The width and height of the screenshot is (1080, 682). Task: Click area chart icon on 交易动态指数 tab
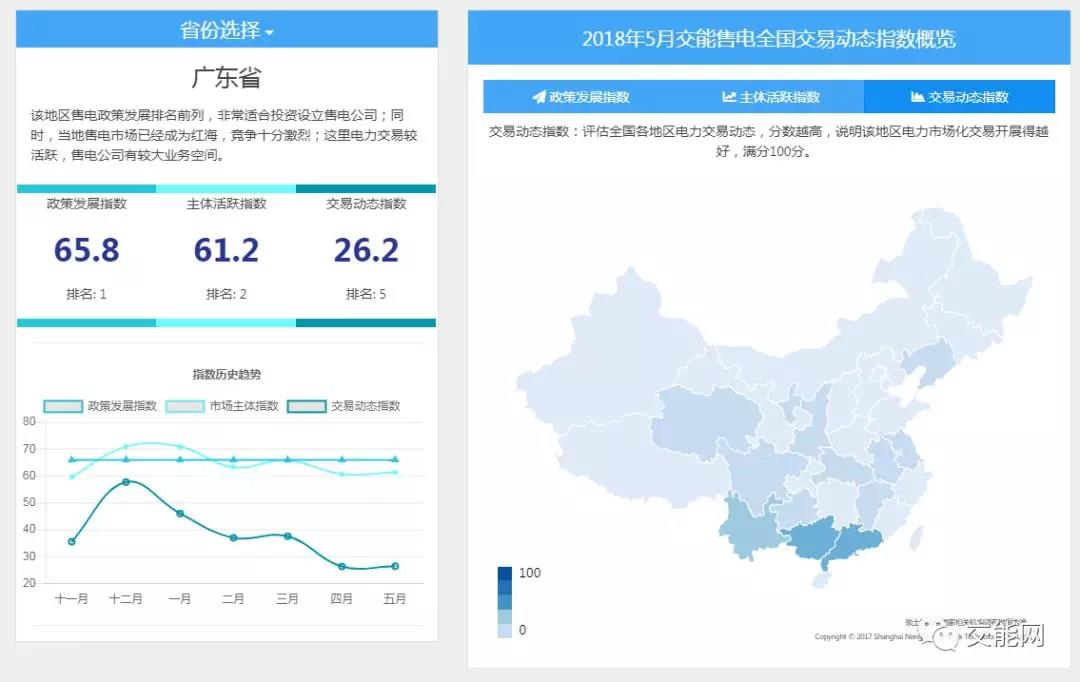click(917, 97)
